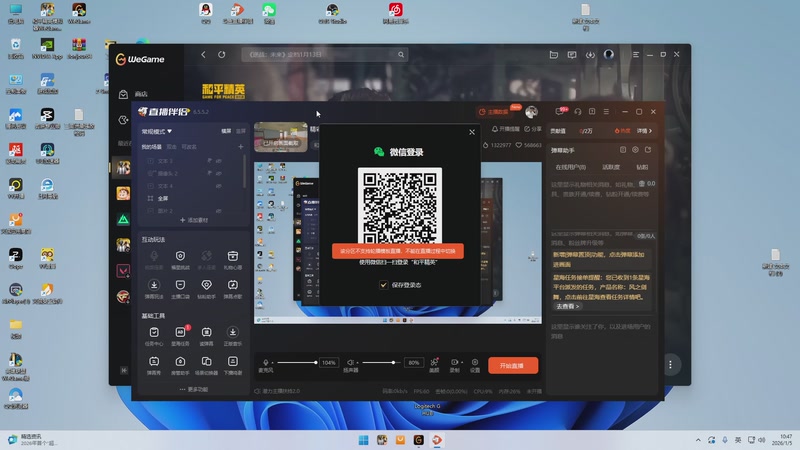Close the 微信登录 dialog

click(472, 132)
